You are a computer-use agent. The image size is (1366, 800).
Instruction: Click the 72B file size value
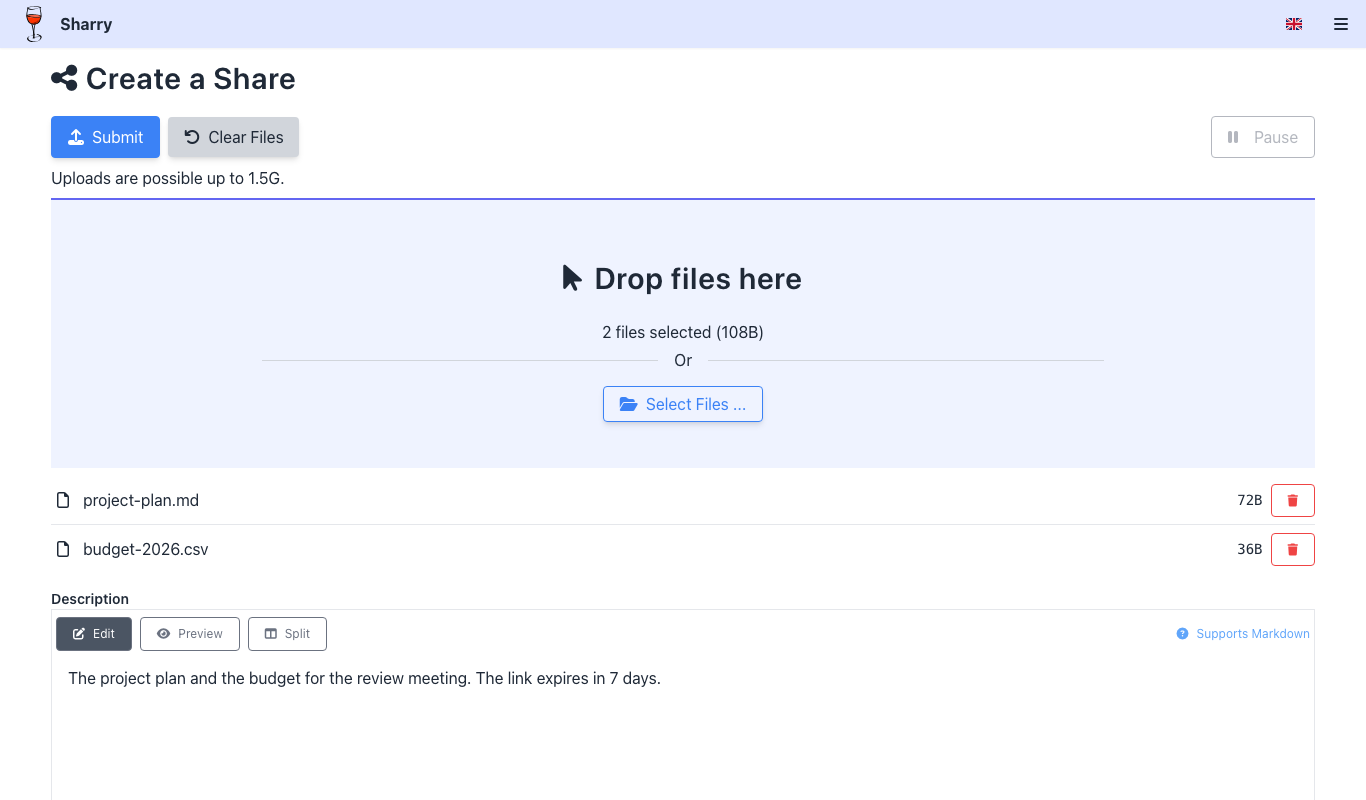(x=1249, y=500)
